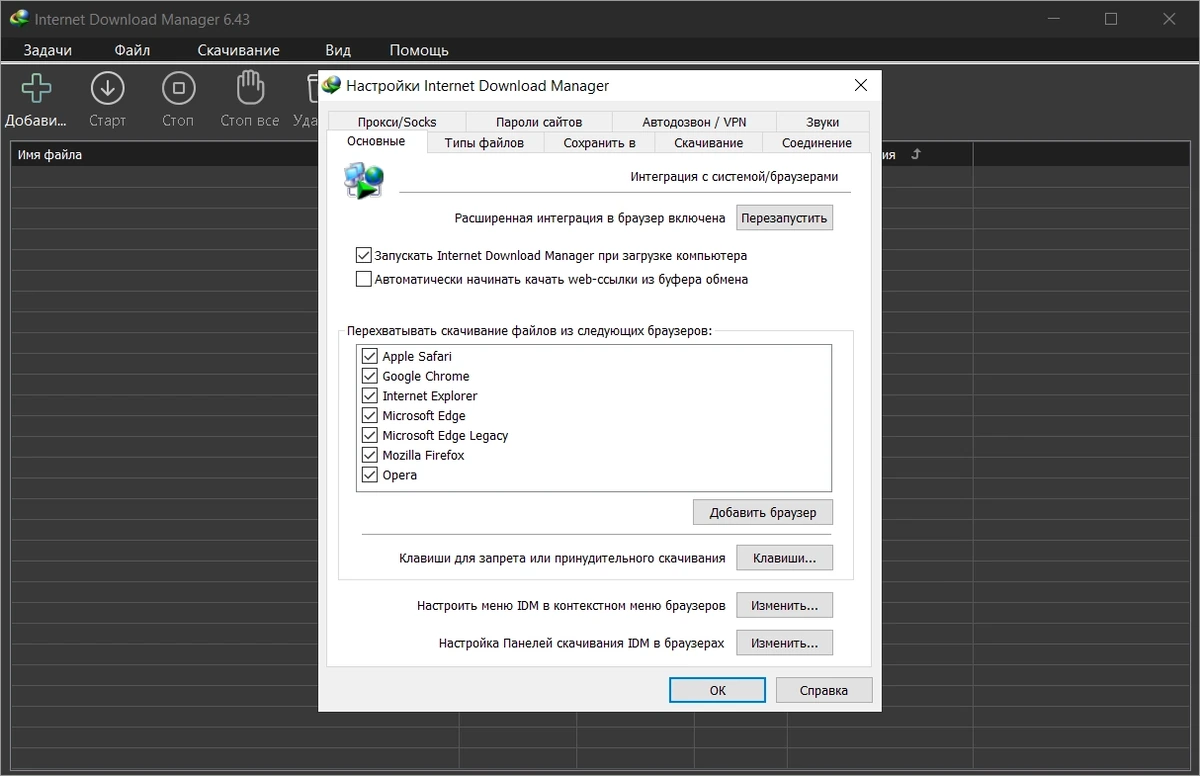Enable auto-download of clipboard web links checkbox

click(x=363, y=279)
